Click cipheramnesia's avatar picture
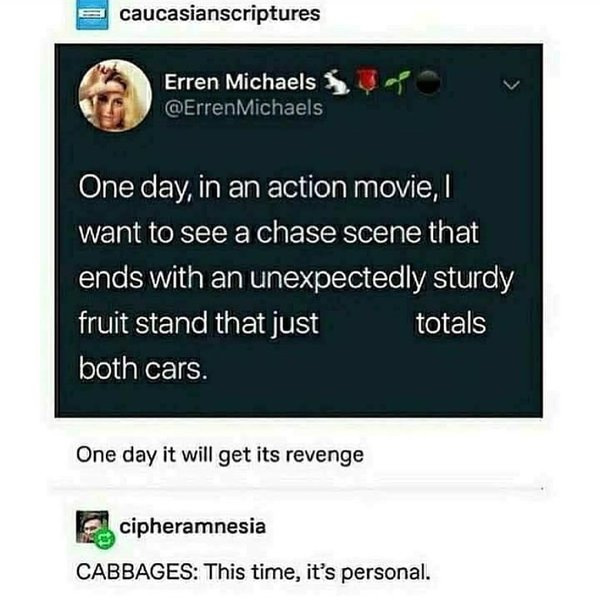This screenshot has width=600, height=600. [92, 527]
